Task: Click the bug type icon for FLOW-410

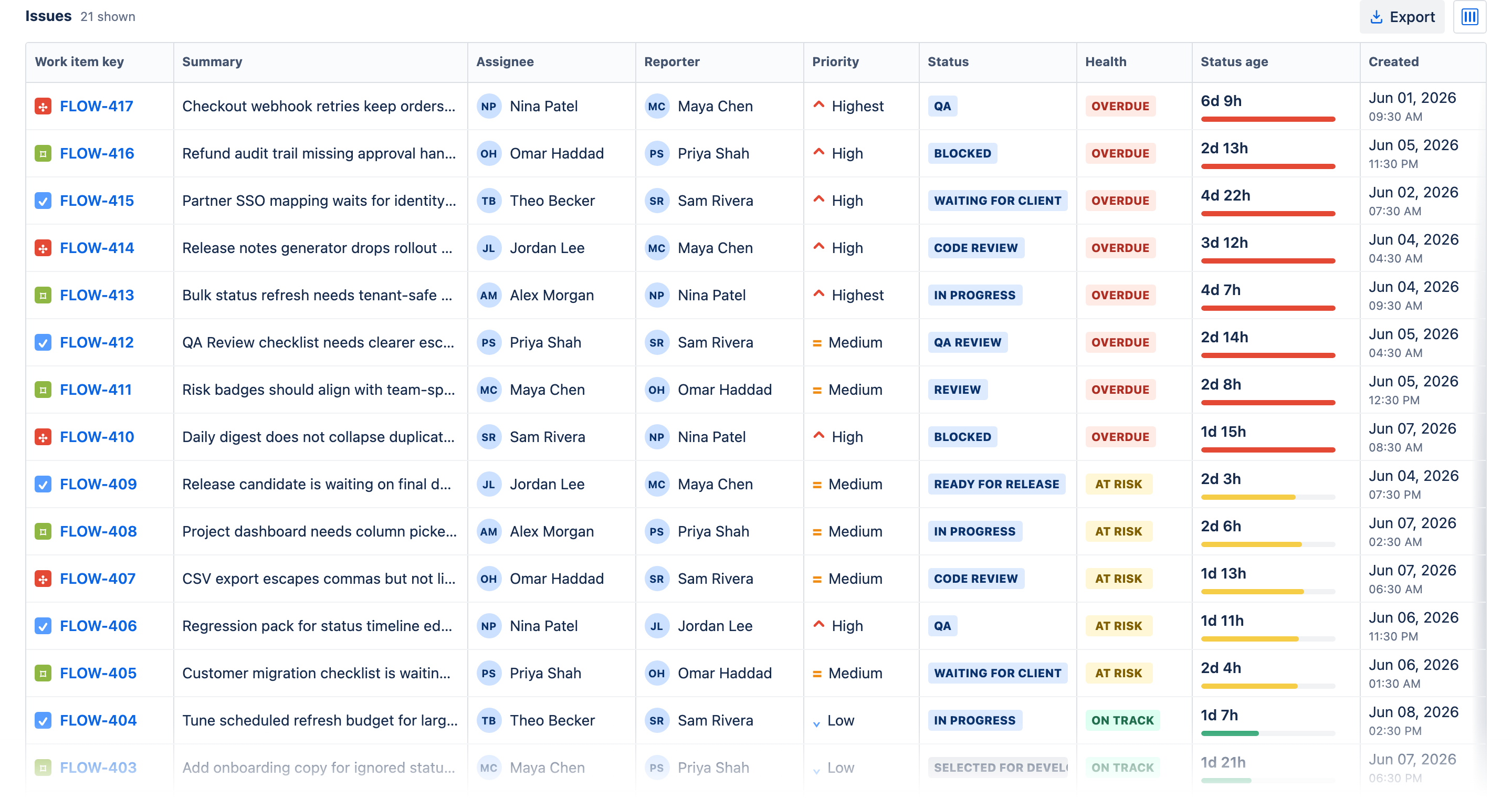Action: [43, 437]
